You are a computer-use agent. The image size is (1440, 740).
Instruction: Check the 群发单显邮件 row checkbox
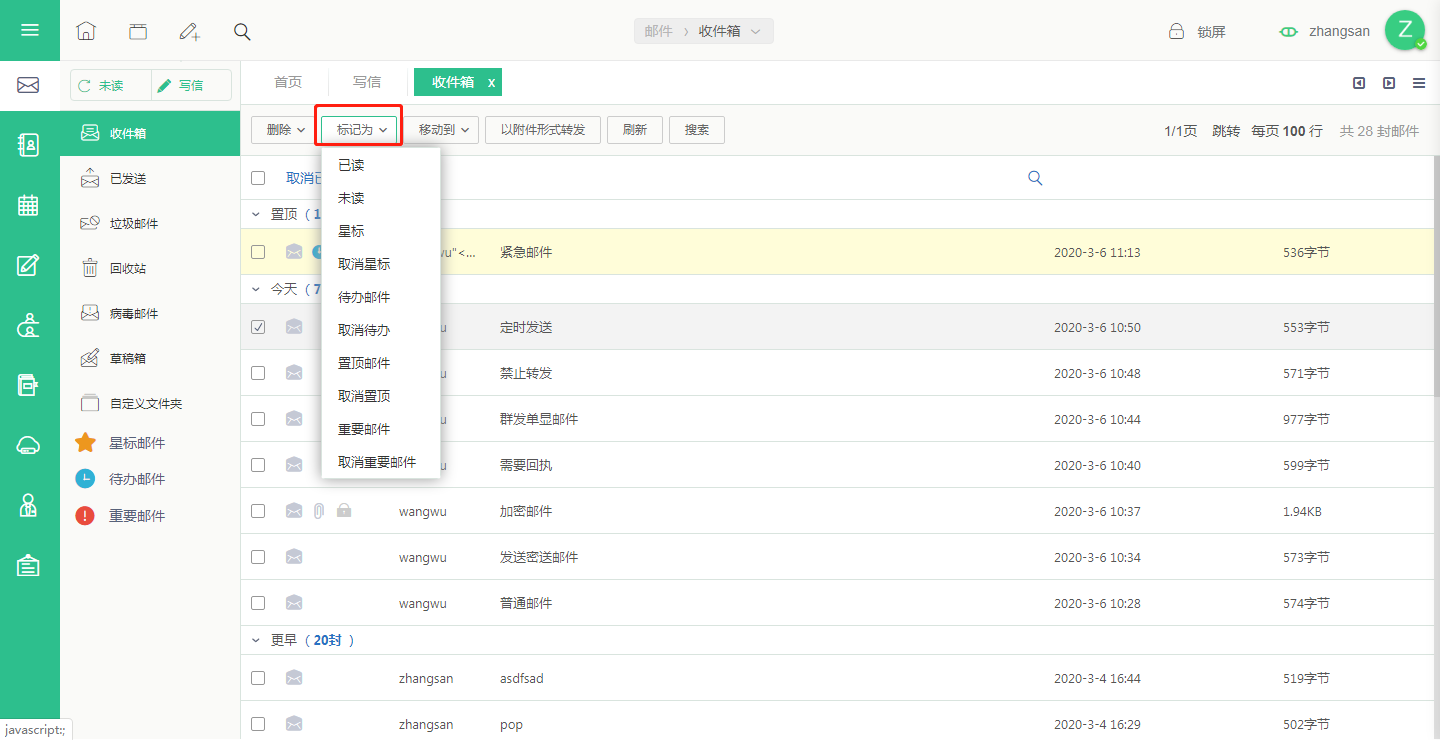pos(258,419)
